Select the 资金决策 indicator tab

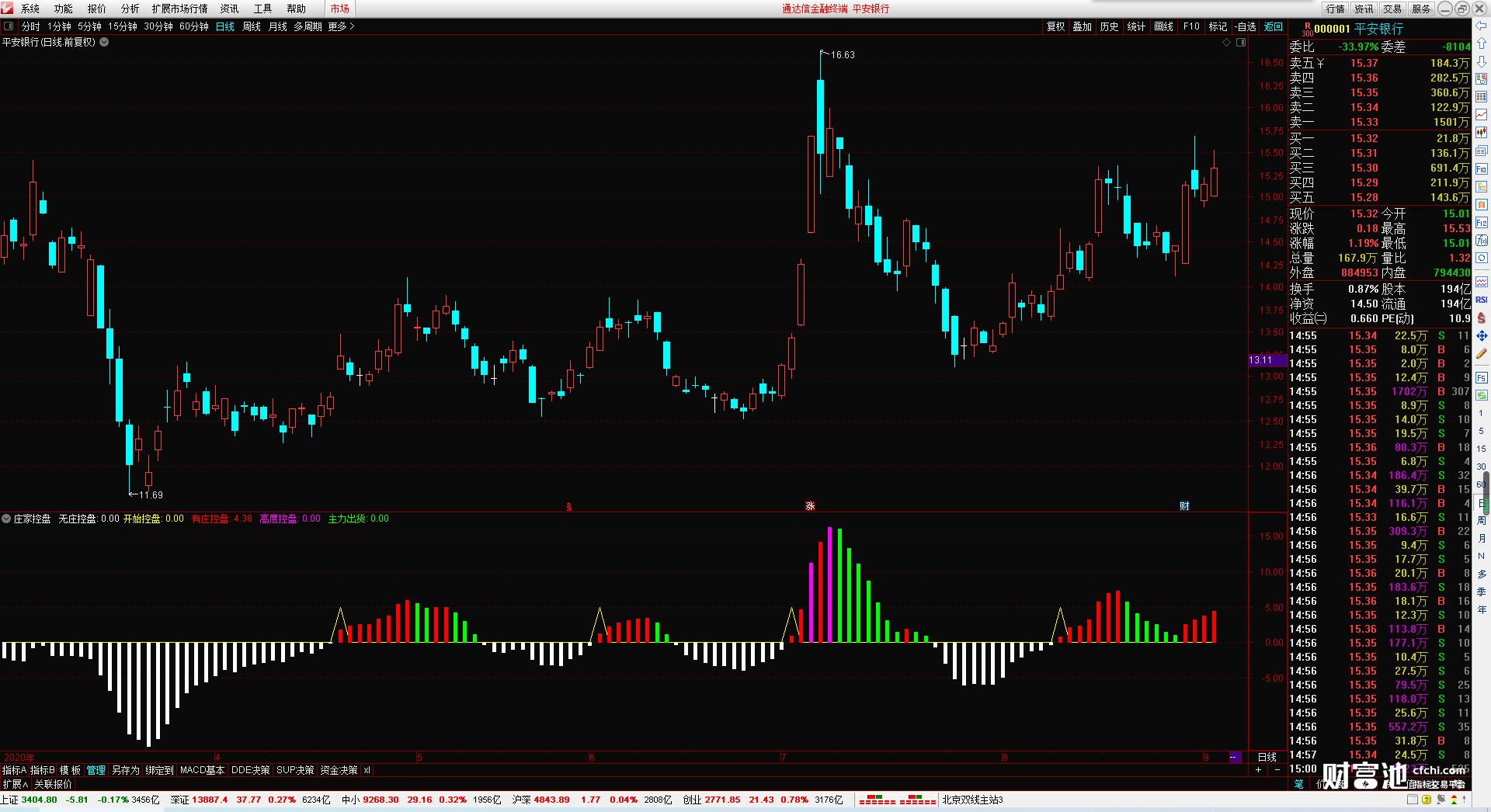(339, 770)
